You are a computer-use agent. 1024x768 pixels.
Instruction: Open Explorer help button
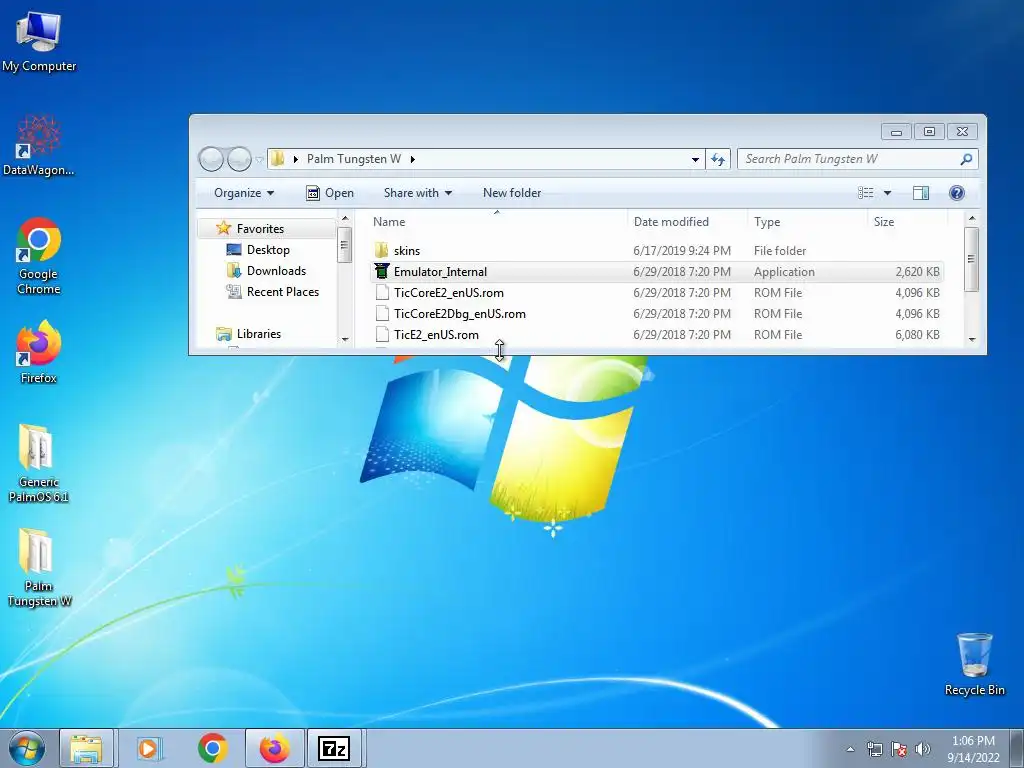click(x=957, y=193)
